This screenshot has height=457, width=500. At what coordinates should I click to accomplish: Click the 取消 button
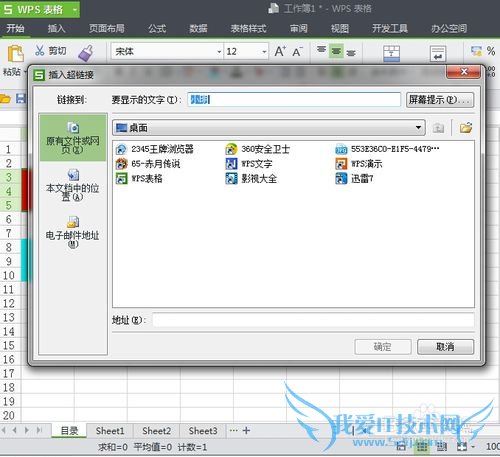(x=445, y=347)
